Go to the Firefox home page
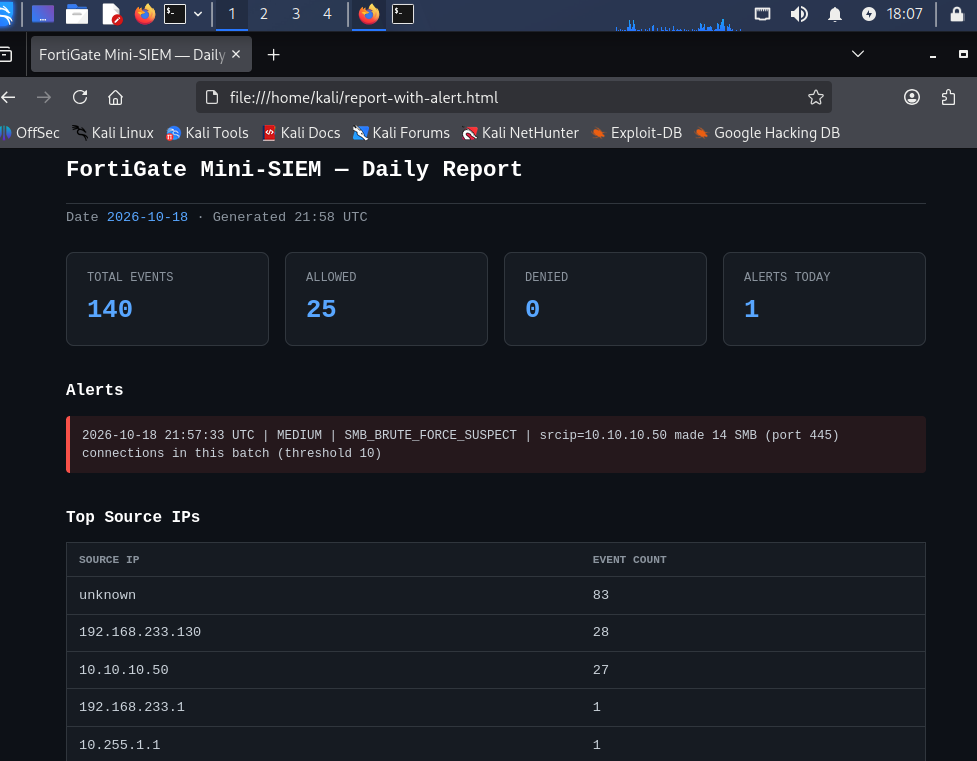 [115, 97]
